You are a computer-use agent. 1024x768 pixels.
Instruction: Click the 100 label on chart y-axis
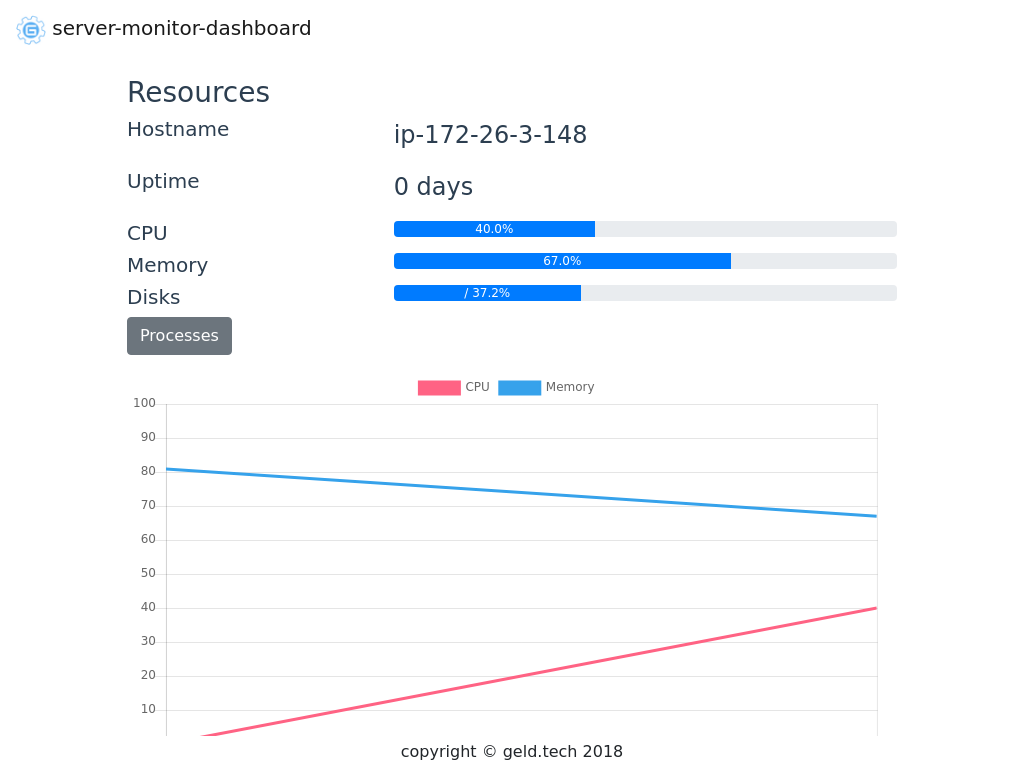pos(144,403)
